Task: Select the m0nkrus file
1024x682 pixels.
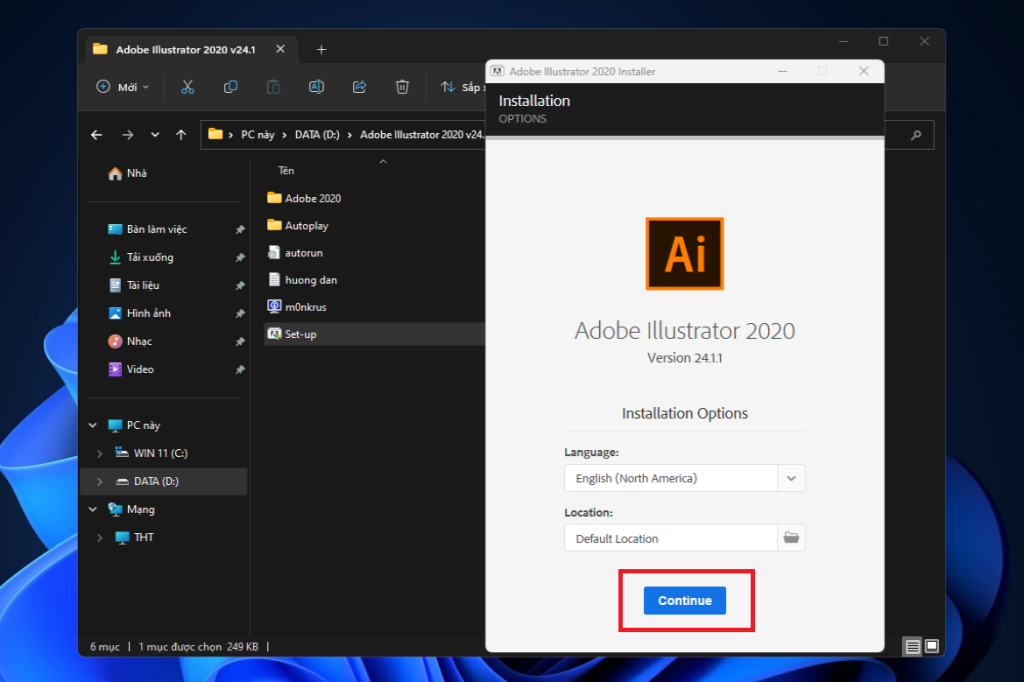Action: pyautogui.click(x=306, y=307)
